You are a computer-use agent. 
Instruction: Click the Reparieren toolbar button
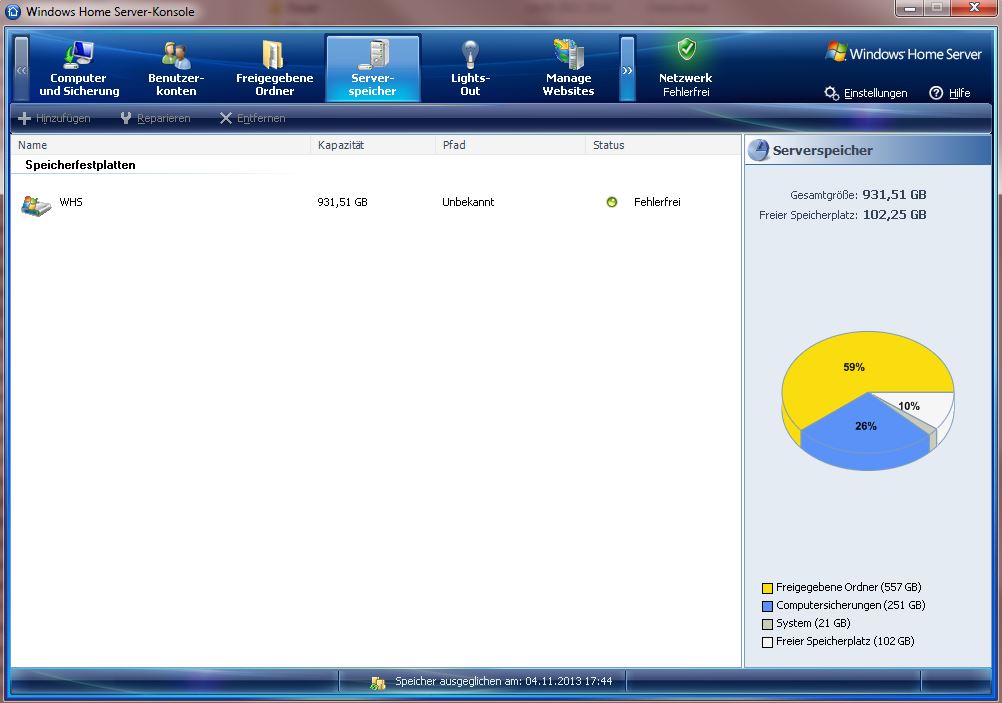[x=155, y=118]
